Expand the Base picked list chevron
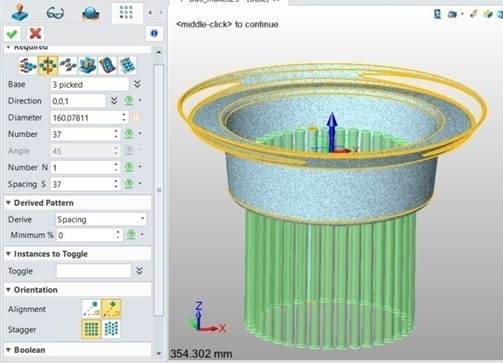Screen dimensions: 503x363 (x=137, y=84)
